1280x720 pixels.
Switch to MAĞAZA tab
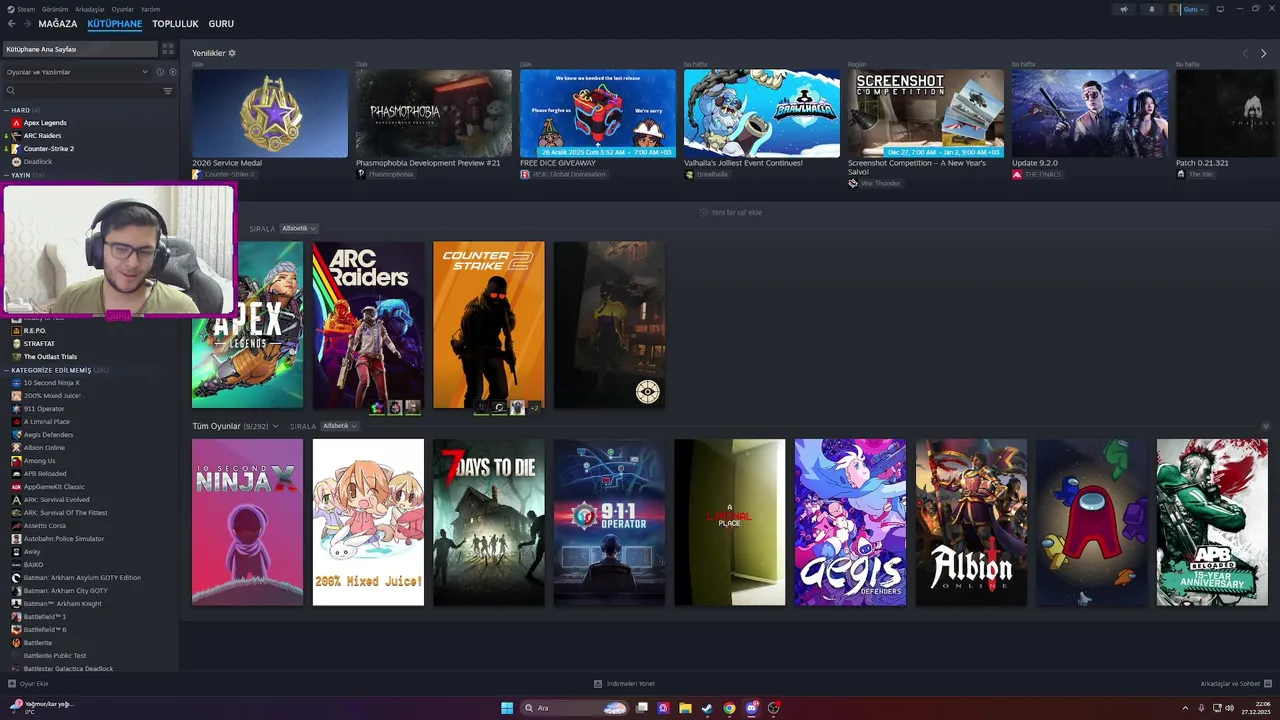point(58,24)
